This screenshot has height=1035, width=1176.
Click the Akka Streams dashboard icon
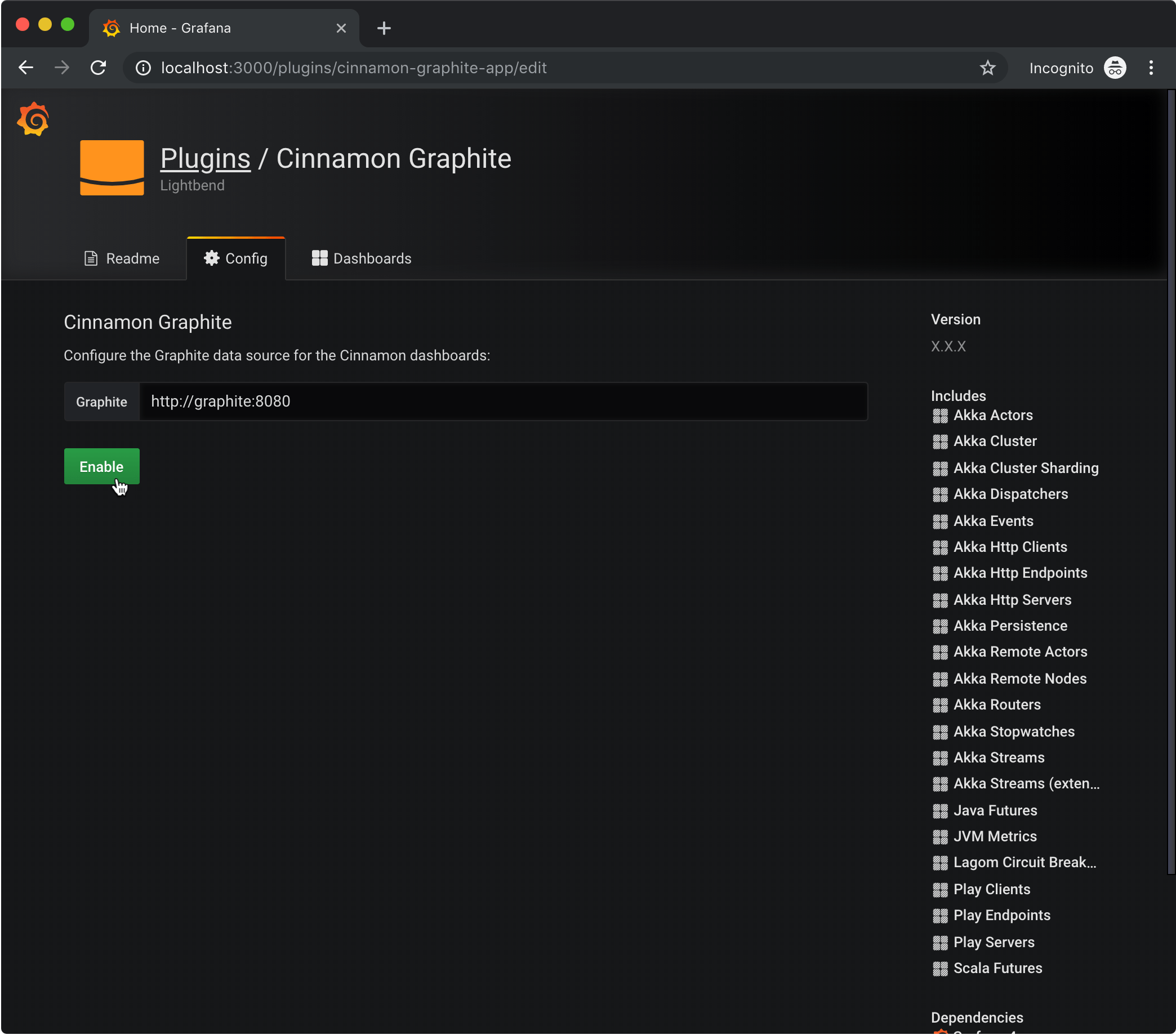(x=939, y=757)
